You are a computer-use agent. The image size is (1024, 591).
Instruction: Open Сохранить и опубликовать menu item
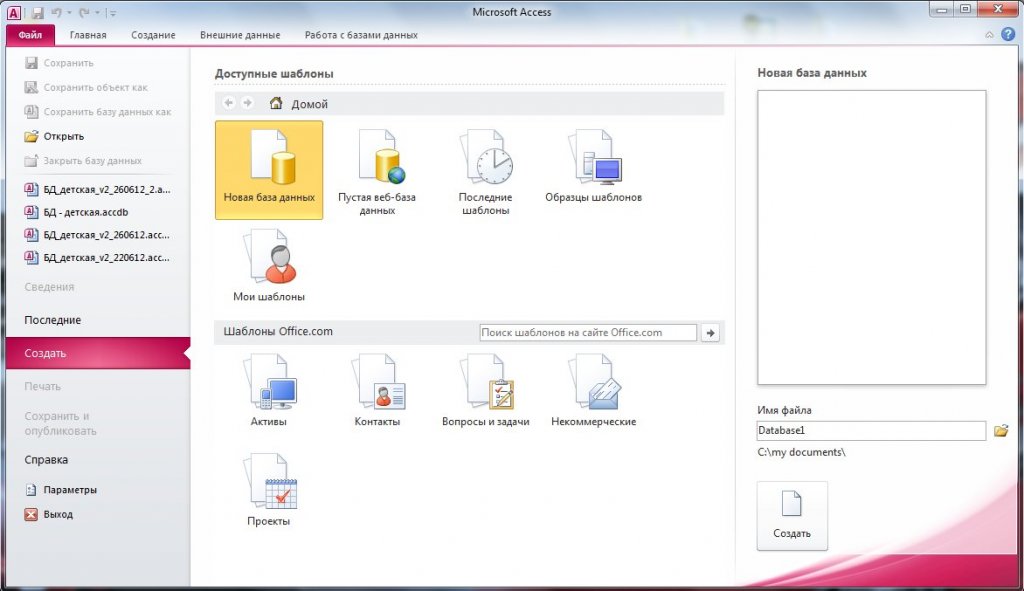(x=61, y=423)
